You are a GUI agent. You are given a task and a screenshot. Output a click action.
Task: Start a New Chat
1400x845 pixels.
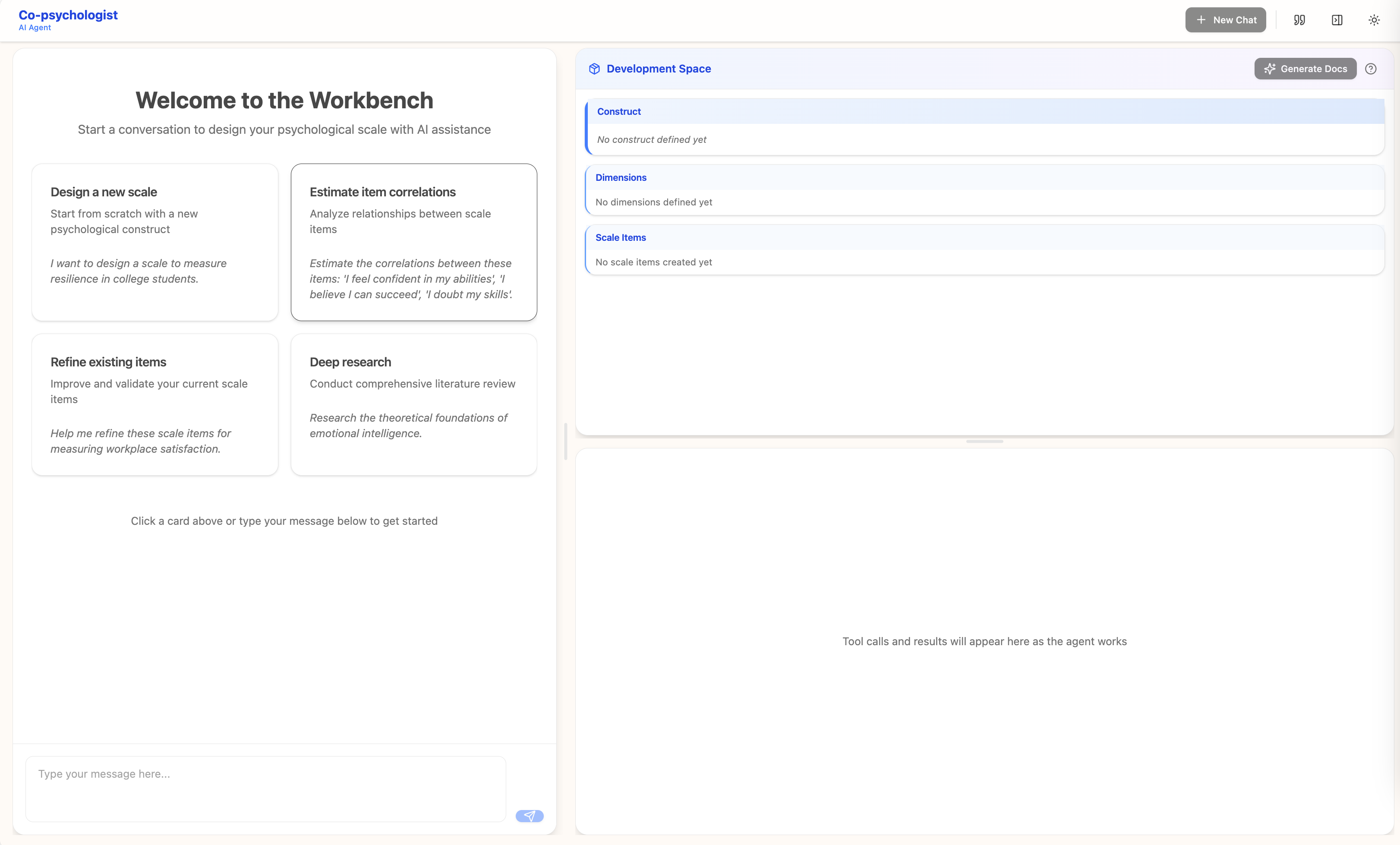[x=1226, y=20]
